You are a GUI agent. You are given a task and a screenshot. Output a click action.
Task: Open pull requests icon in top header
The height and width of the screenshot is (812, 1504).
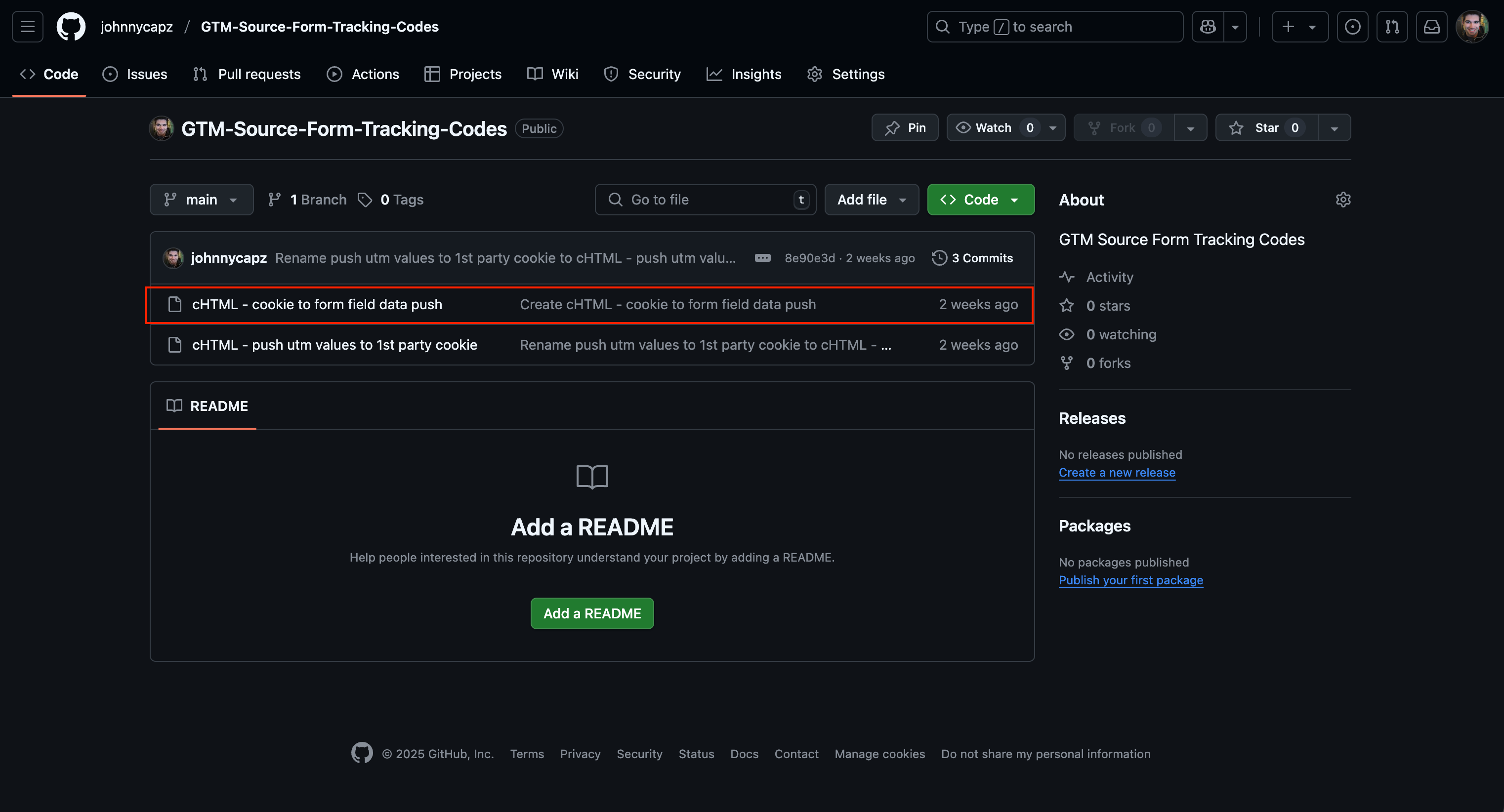pos(1392,27)
